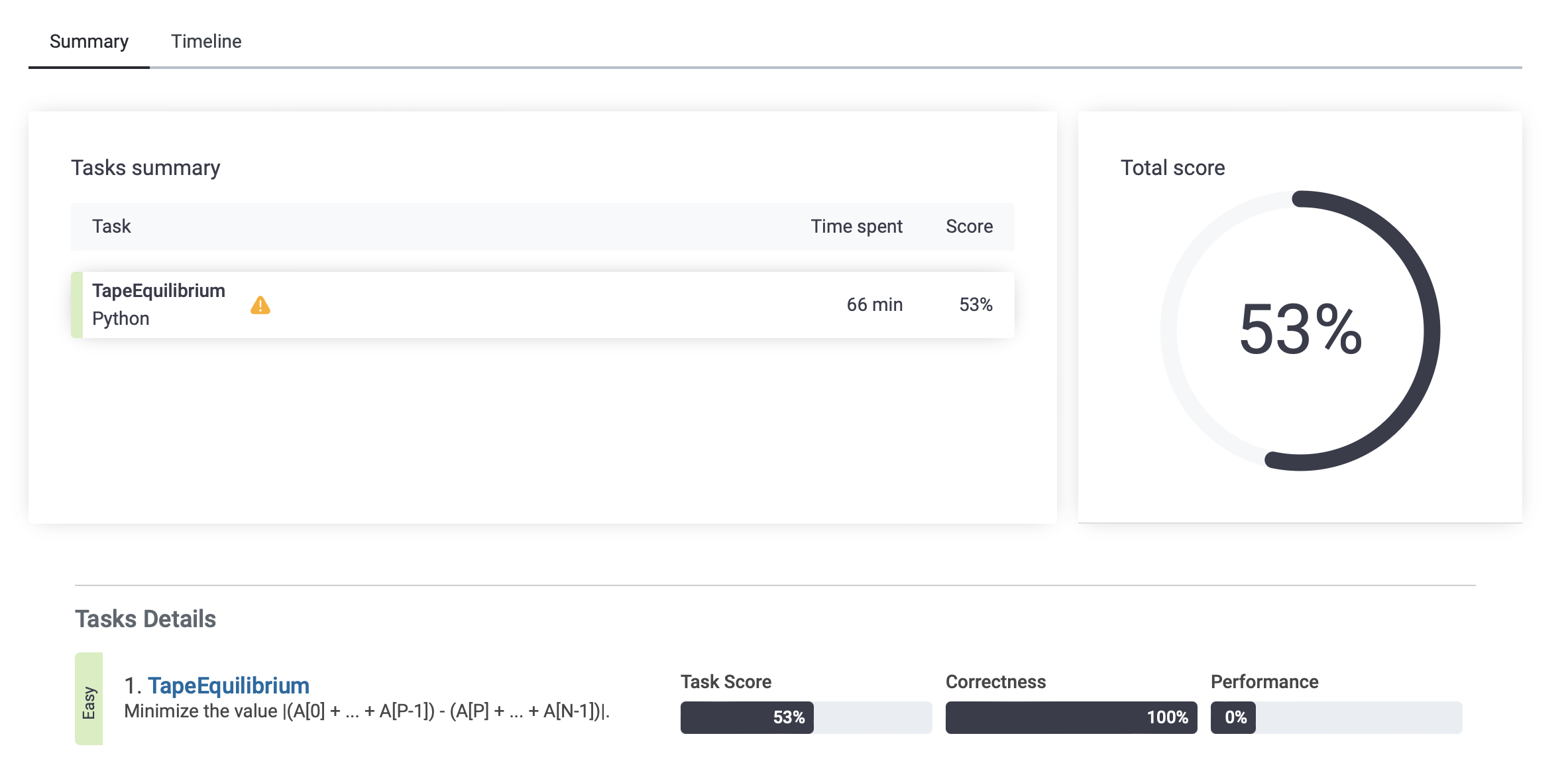Click the Time spent column header
The width and height of the screenshot is (1568, 777).
(x=856, y=227)
